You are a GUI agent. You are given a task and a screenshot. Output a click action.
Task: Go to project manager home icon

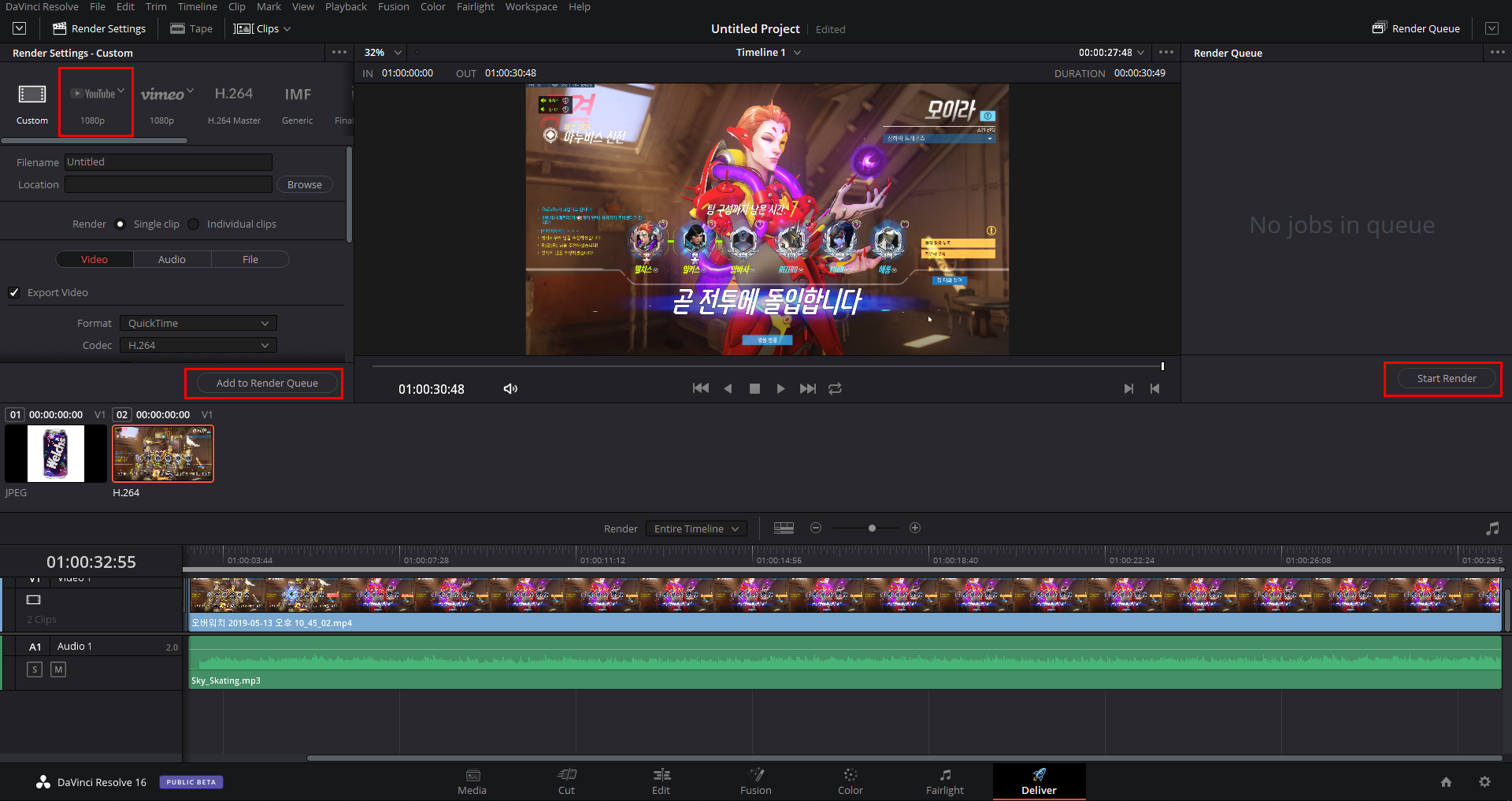pos(1446,782)
